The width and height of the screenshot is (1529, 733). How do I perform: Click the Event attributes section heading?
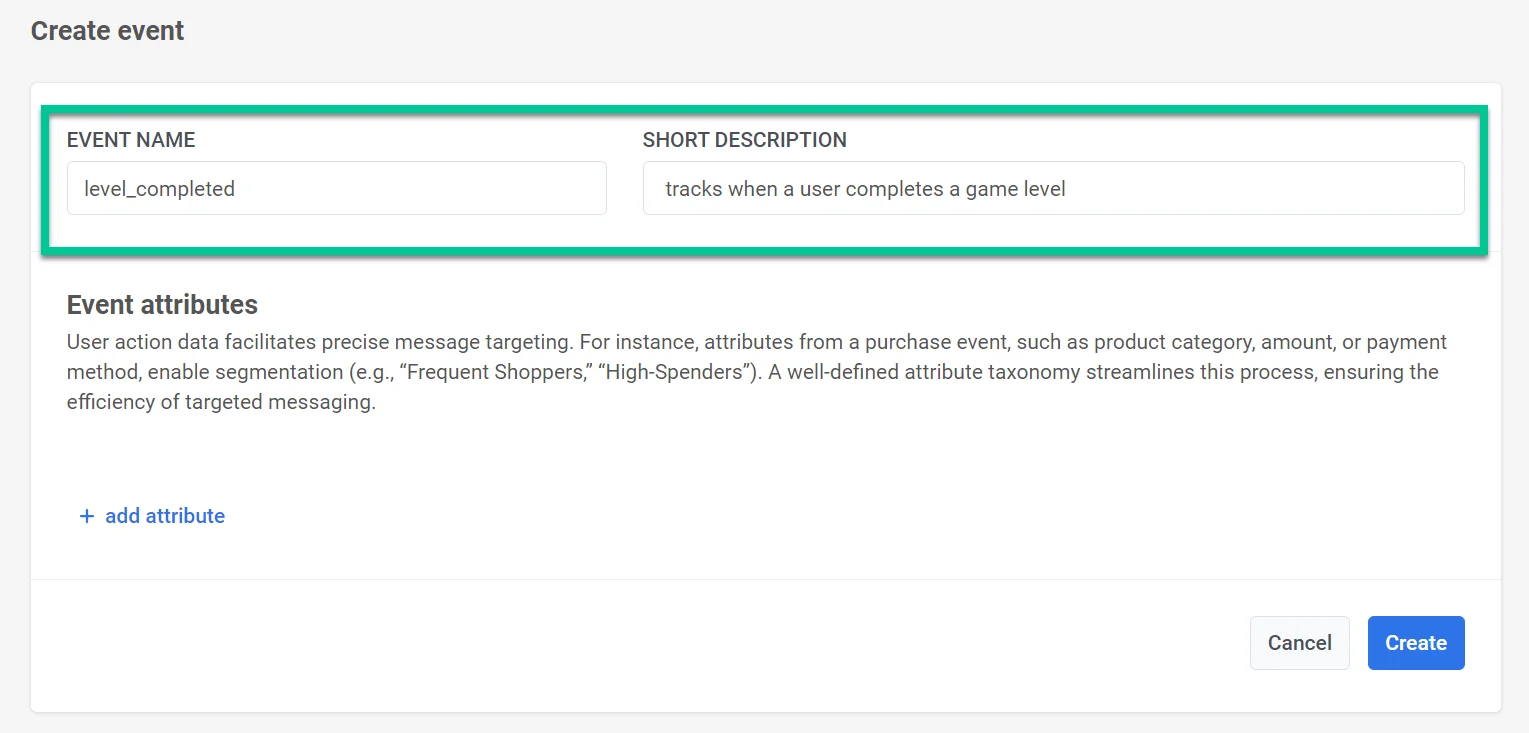(162, 304)
